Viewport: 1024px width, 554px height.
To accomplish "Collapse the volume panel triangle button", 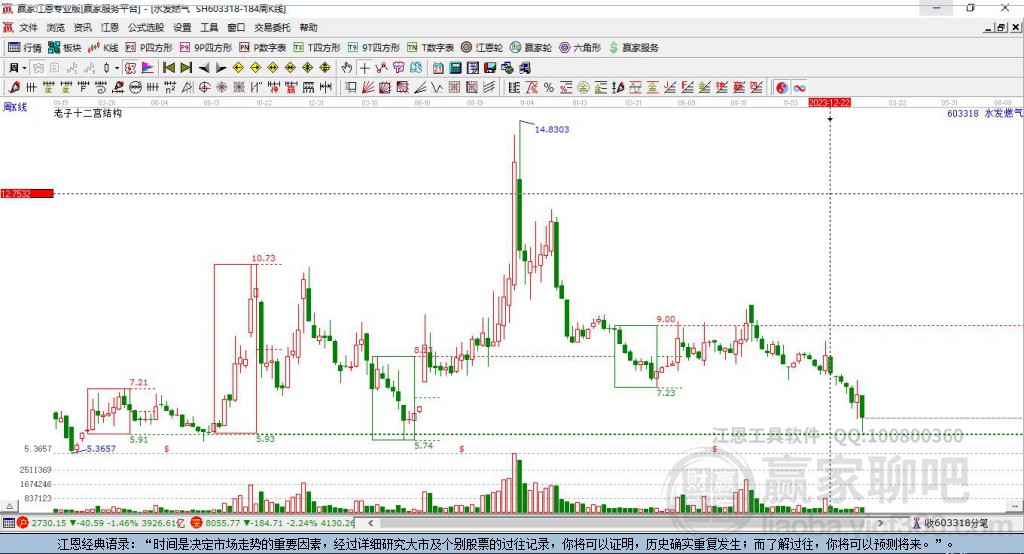I will tap(9, 506).
